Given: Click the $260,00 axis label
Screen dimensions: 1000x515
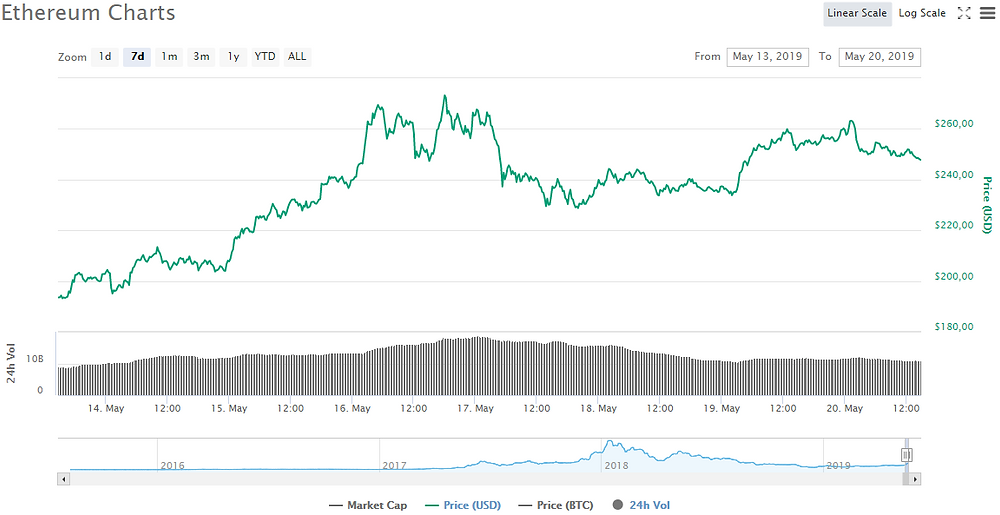Looking at the screenshot, I should [955, 124].
